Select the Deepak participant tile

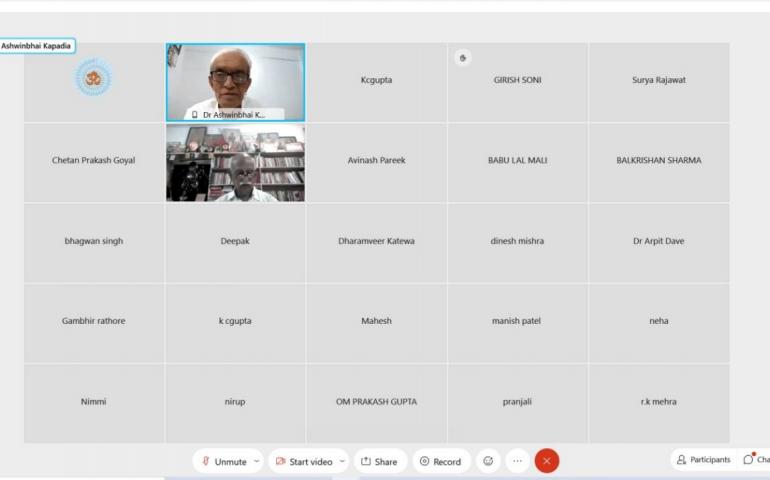(x=235, y=243)
